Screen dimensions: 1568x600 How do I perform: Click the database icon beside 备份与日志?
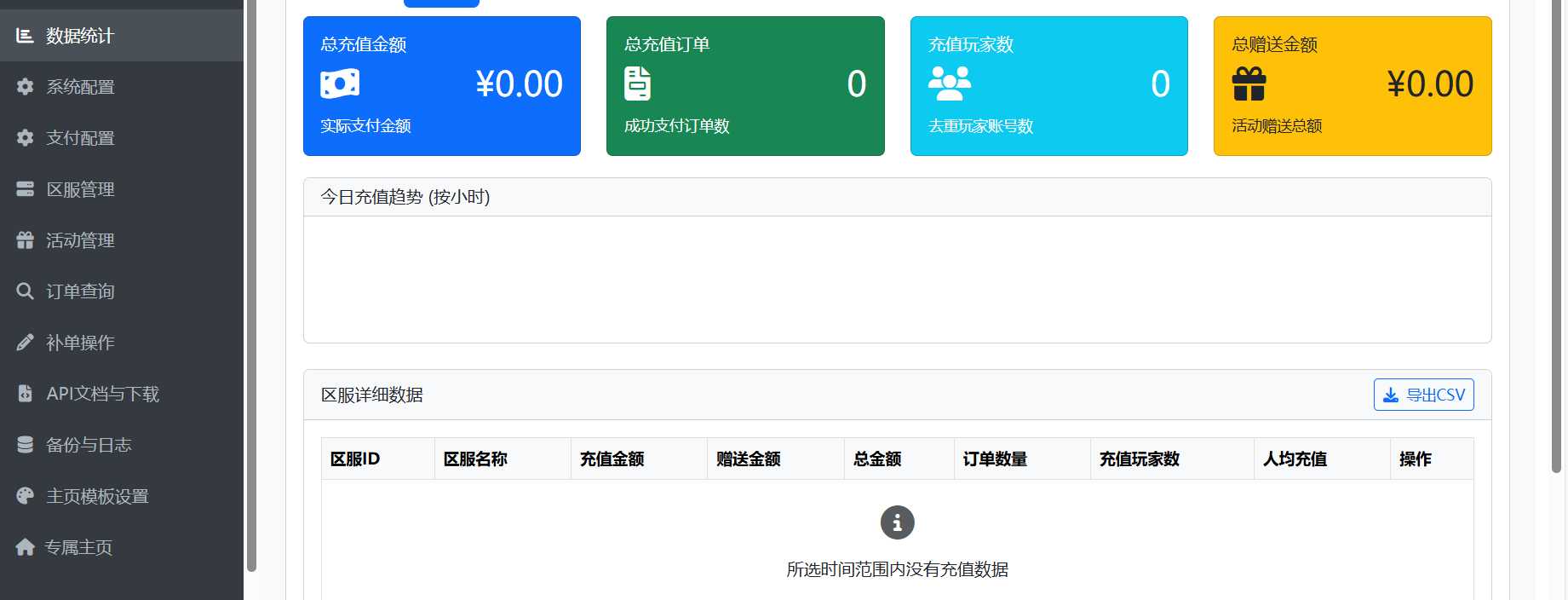coord(25,445)
